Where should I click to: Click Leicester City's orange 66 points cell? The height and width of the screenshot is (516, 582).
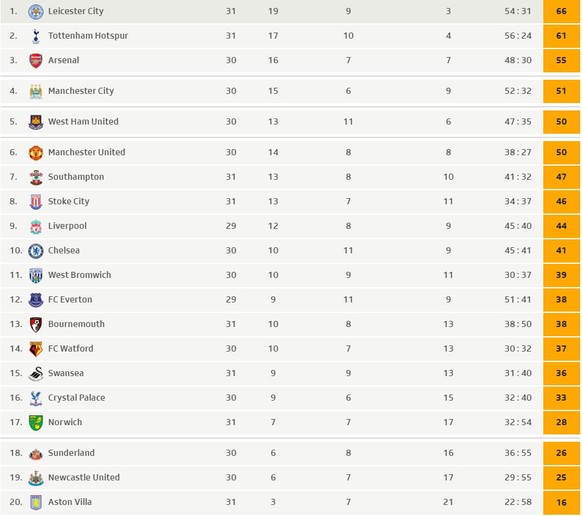point(561,11)
